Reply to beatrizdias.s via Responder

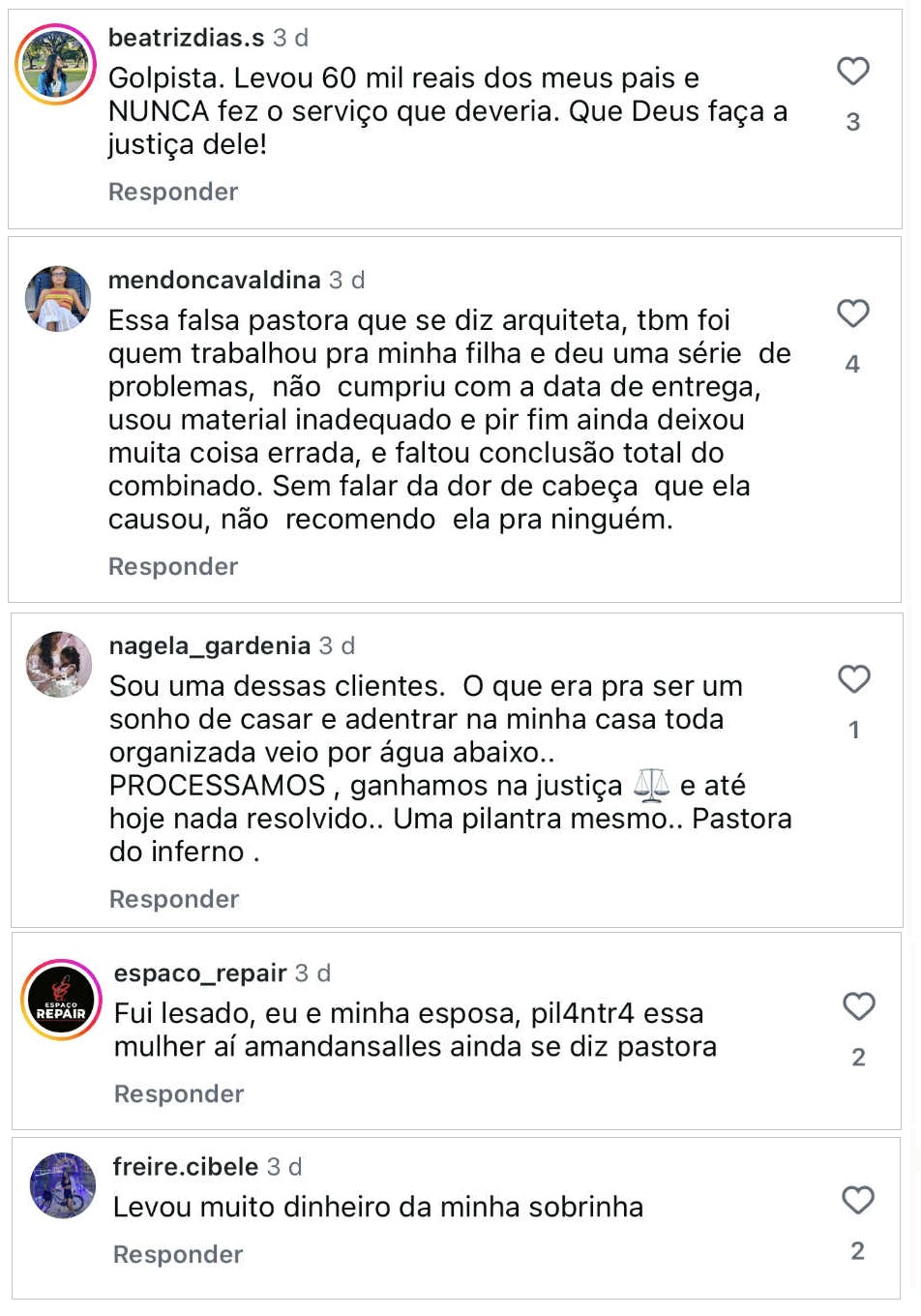click(173, 192)
